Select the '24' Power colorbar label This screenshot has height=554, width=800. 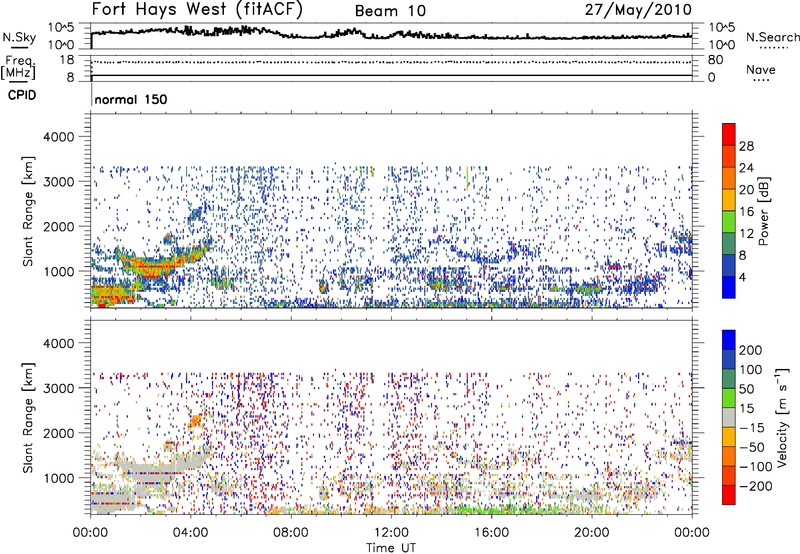(746, 168)
